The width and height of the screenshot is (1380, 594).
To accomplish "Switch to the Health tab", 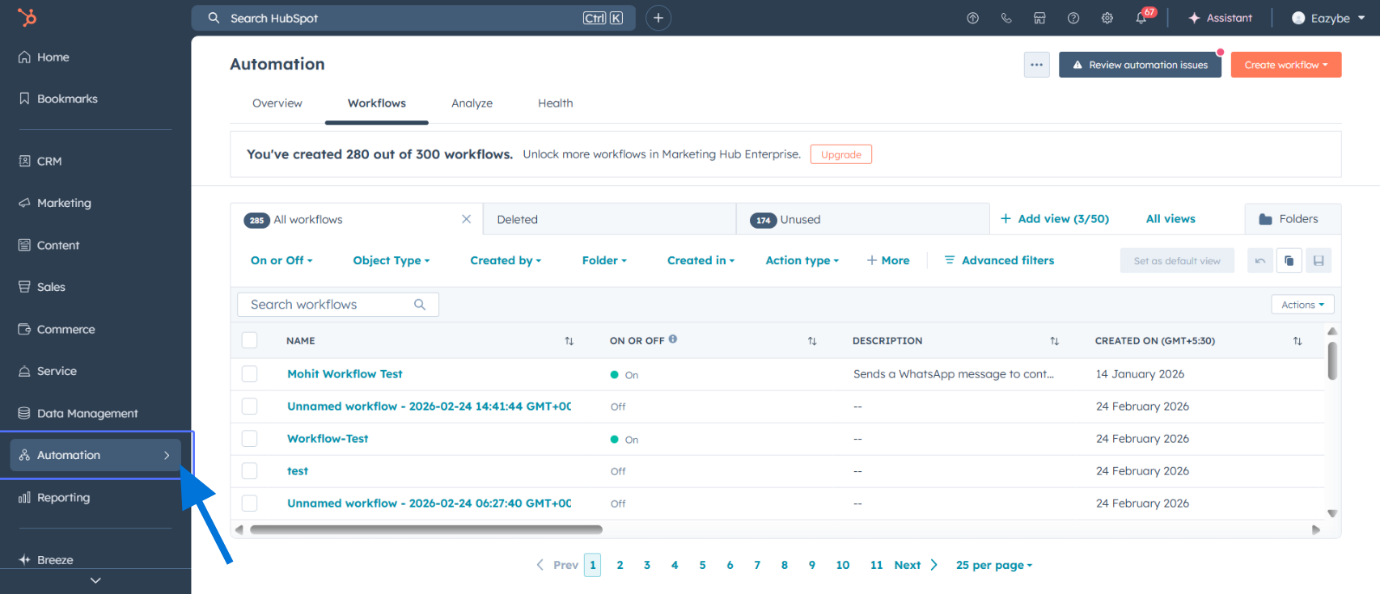I will 555,103.
